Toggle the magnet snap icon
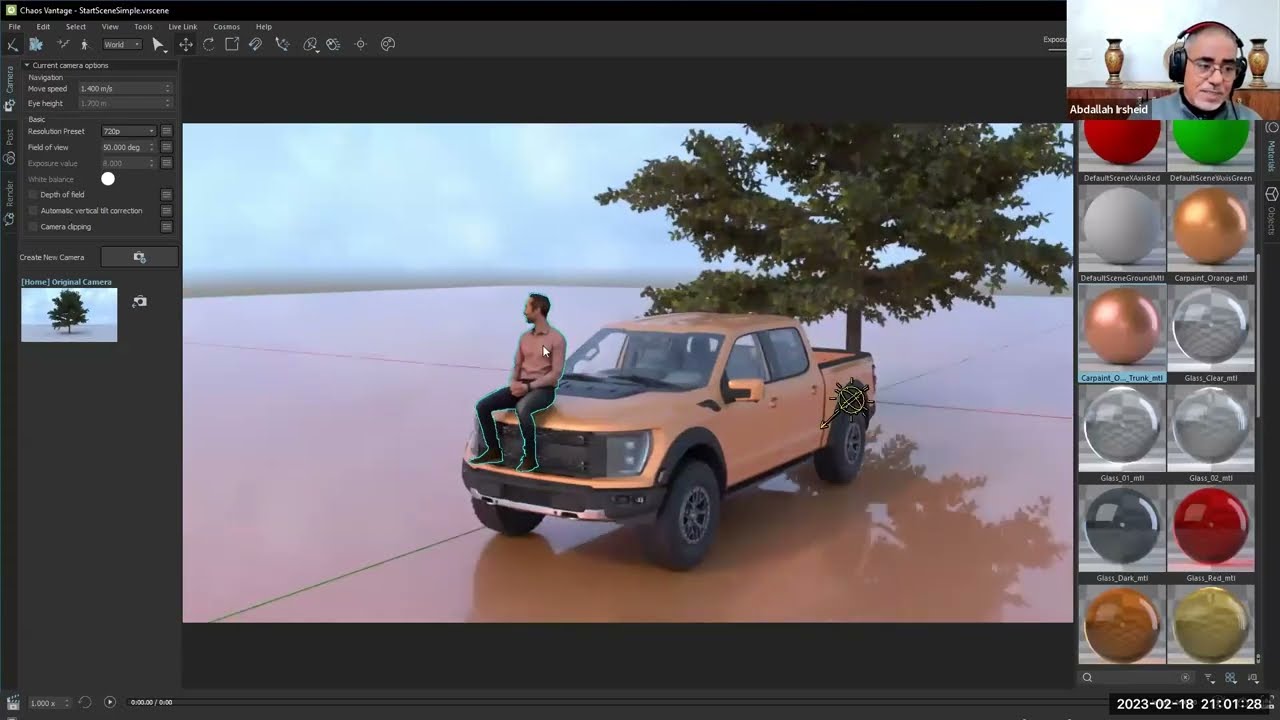Screen dimensions: 1280x720 coord(255,44)
